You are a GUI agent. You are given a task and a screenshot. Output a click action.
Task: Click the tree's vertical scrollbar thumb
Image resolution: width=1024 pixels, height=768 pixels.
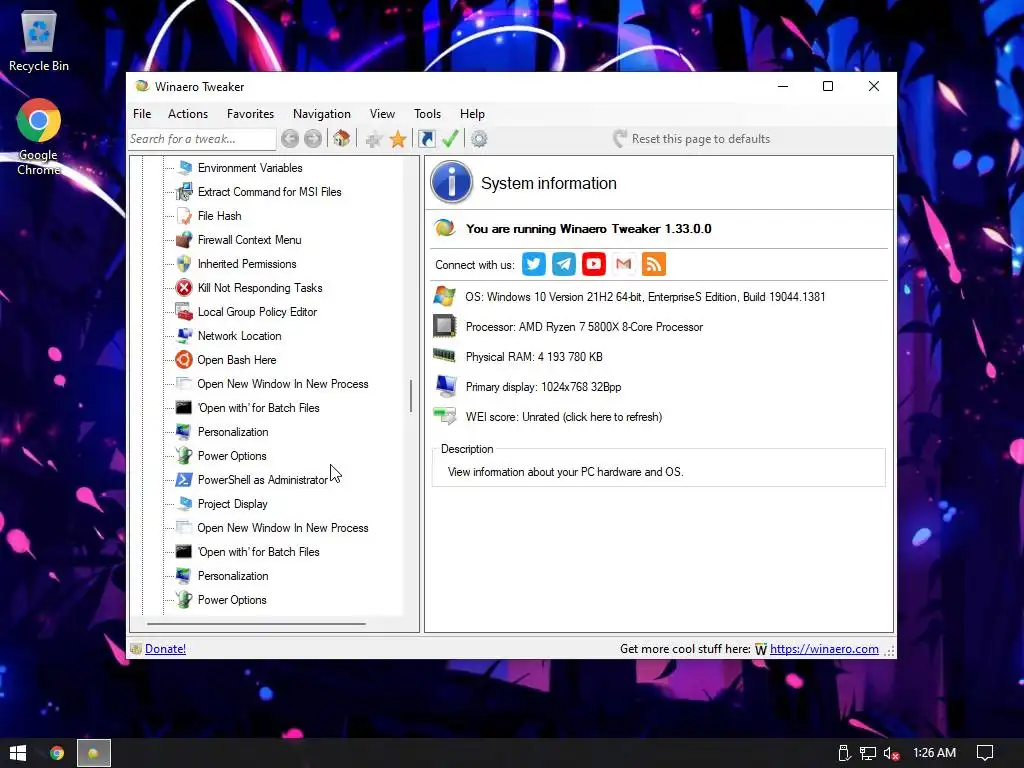[x=411, y=396]
